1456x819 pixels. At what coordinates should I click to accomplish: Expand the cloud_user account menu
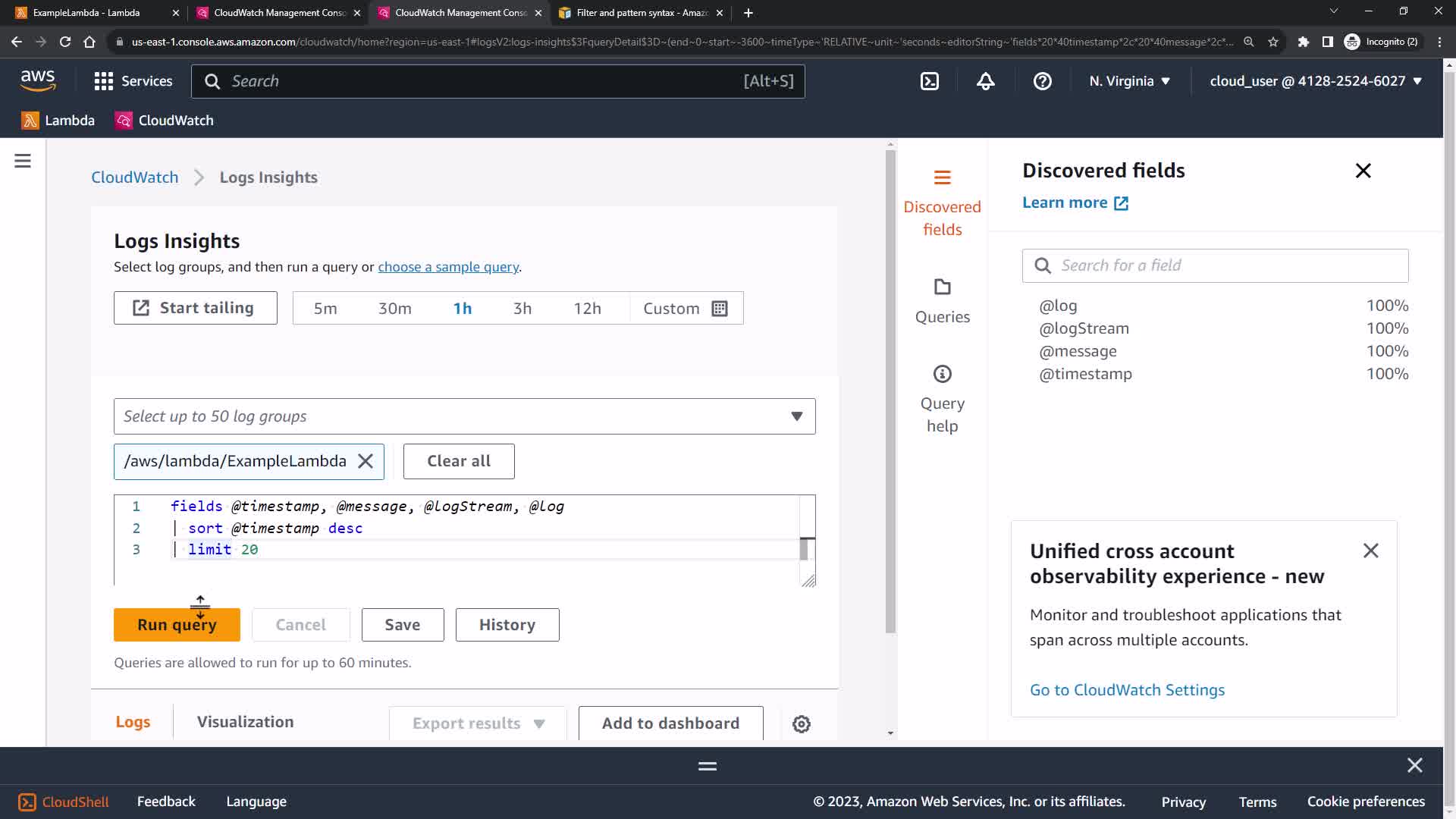pos(1315,81)
